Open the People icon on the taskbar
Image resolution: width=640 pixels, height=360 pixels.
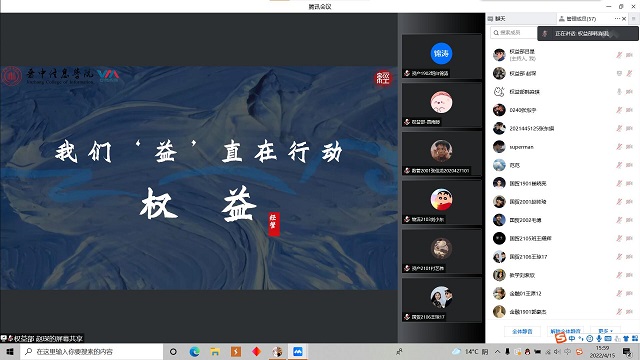click(x=399, y=351)
